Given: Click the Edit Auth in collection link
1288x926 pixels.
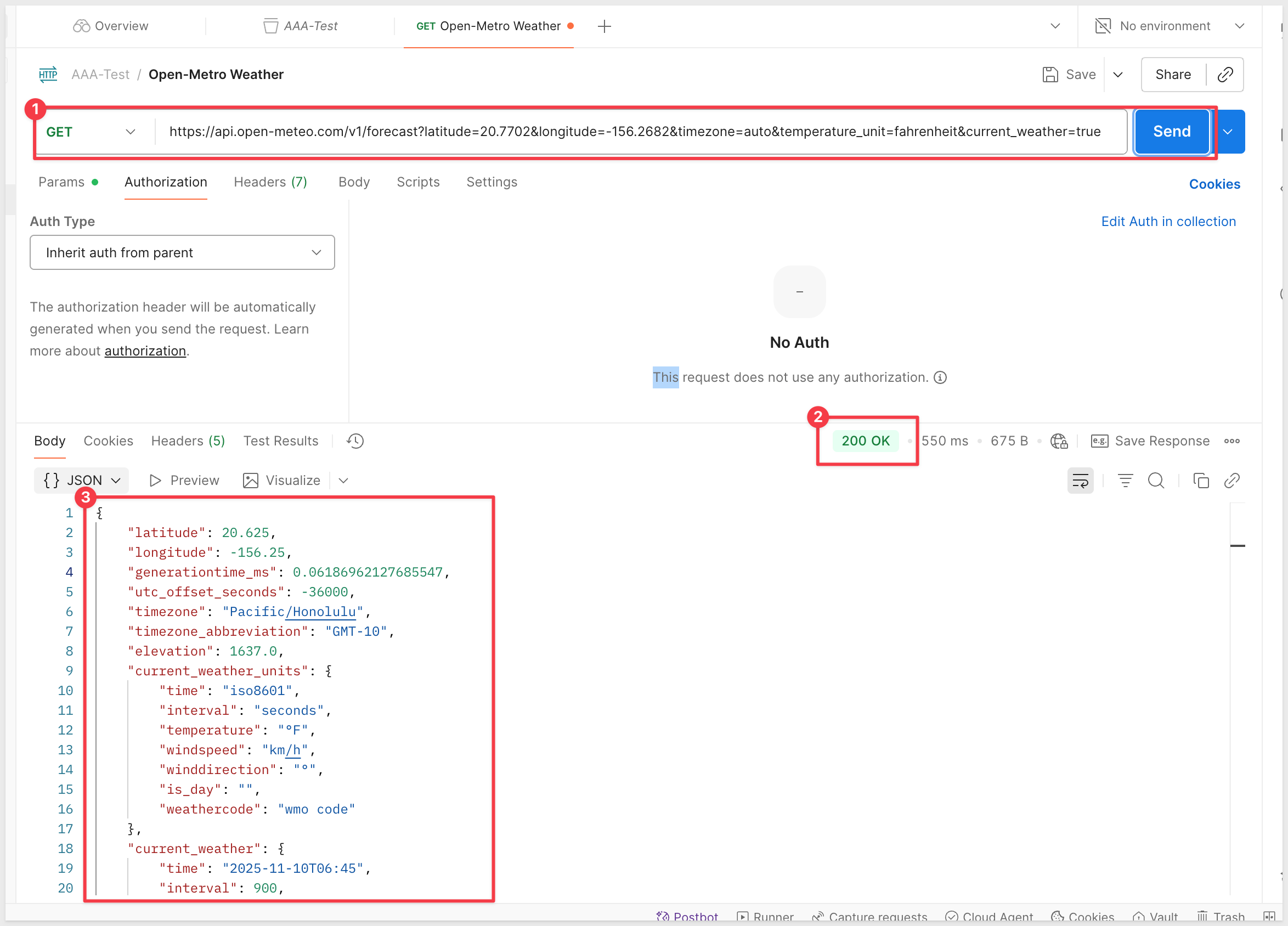Looking at the screenshot, I should pos(1168,222).
